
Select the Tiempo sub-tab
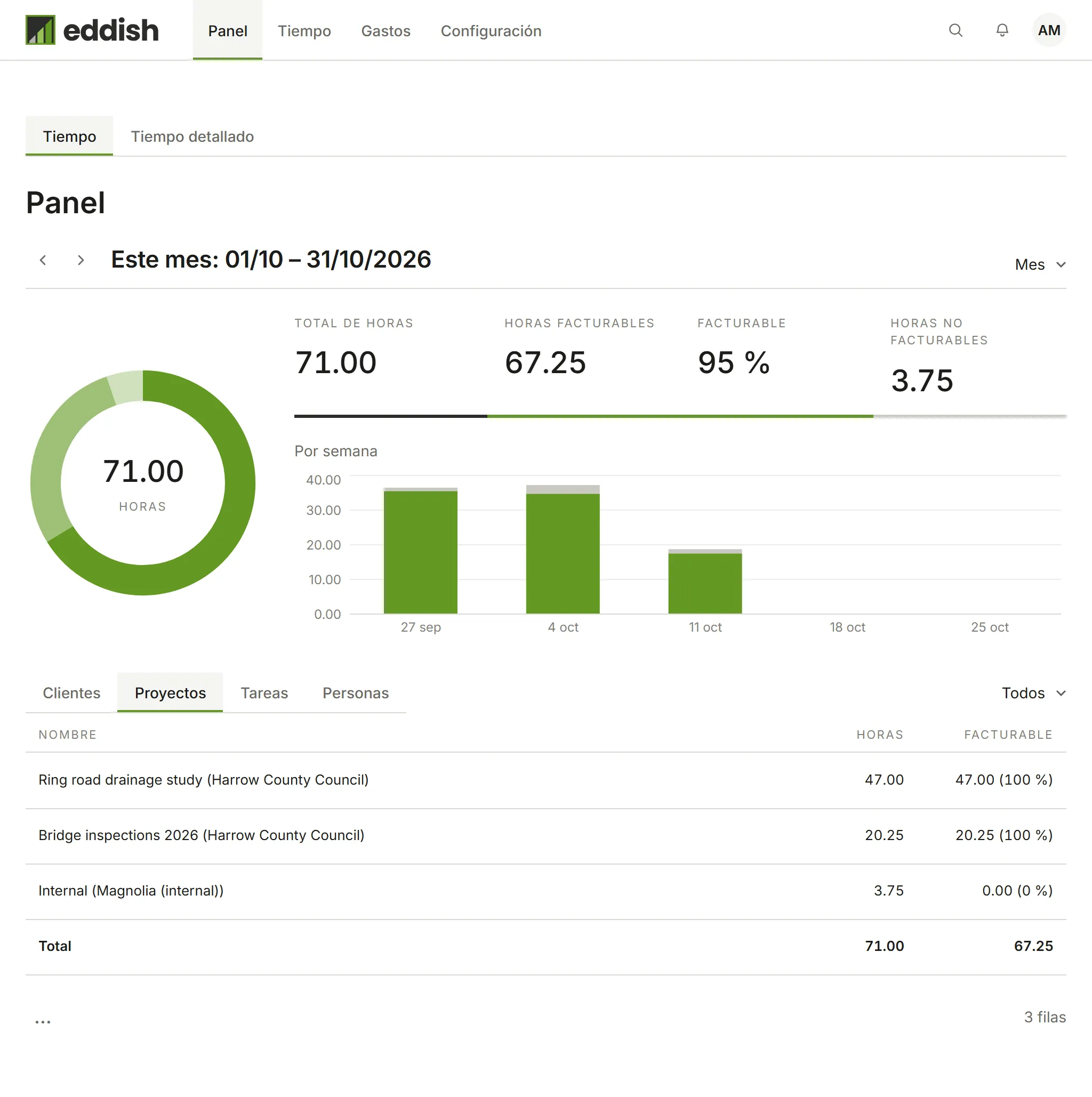[69, 136]
